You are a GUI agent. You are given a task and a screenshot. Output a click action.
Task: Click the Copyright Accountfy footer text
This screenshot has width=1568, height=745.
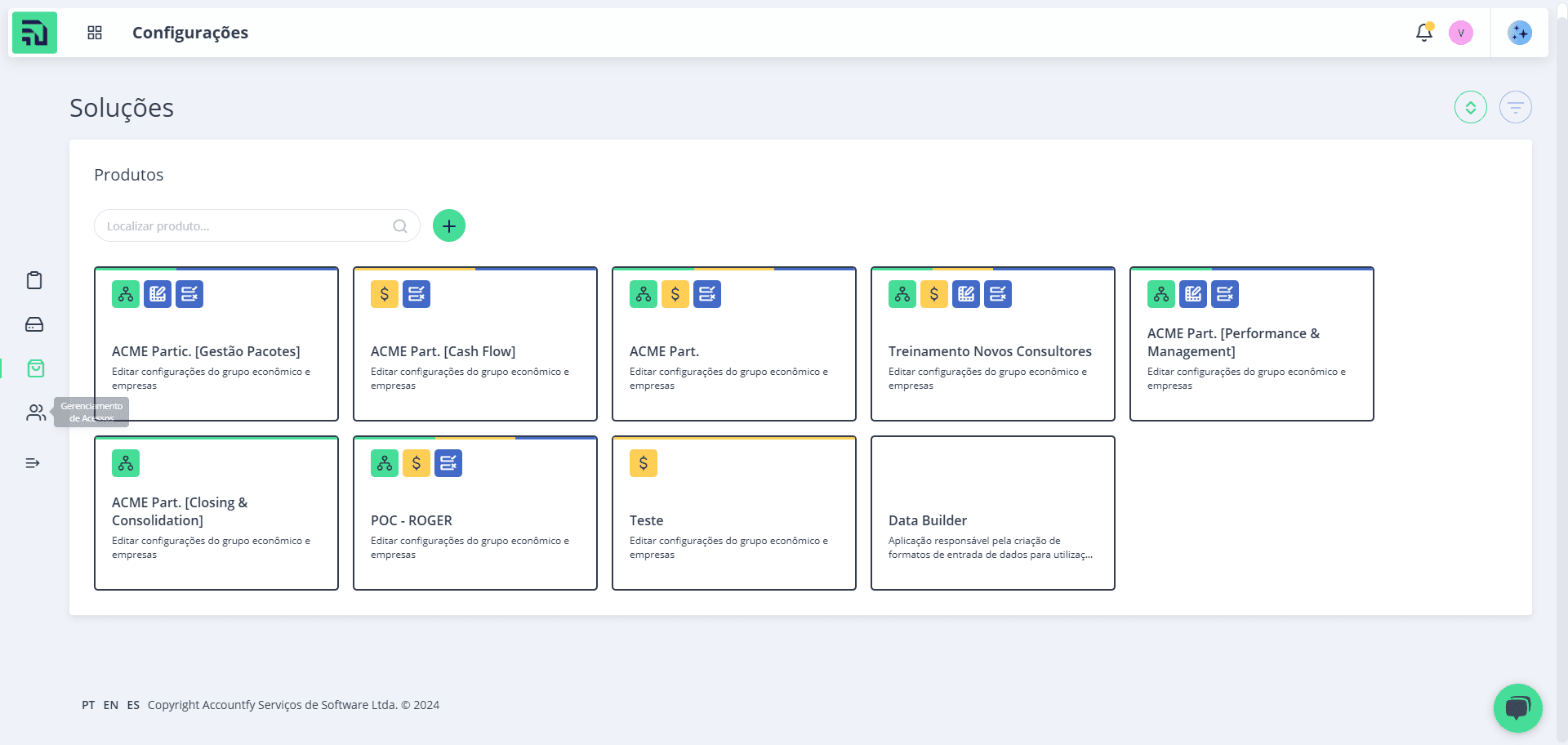point(293,705)
